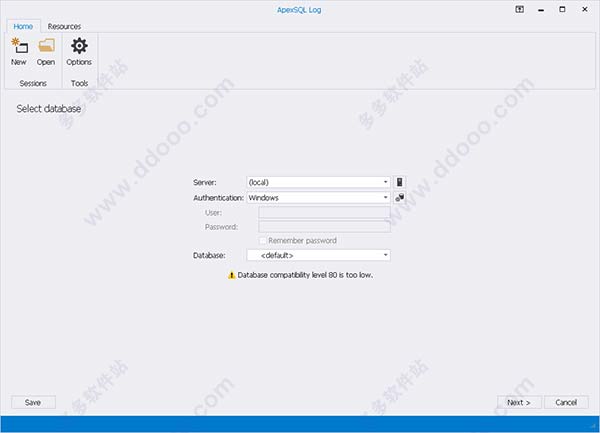Click the compatibility level warning text
600x433 pixels.
305,275
